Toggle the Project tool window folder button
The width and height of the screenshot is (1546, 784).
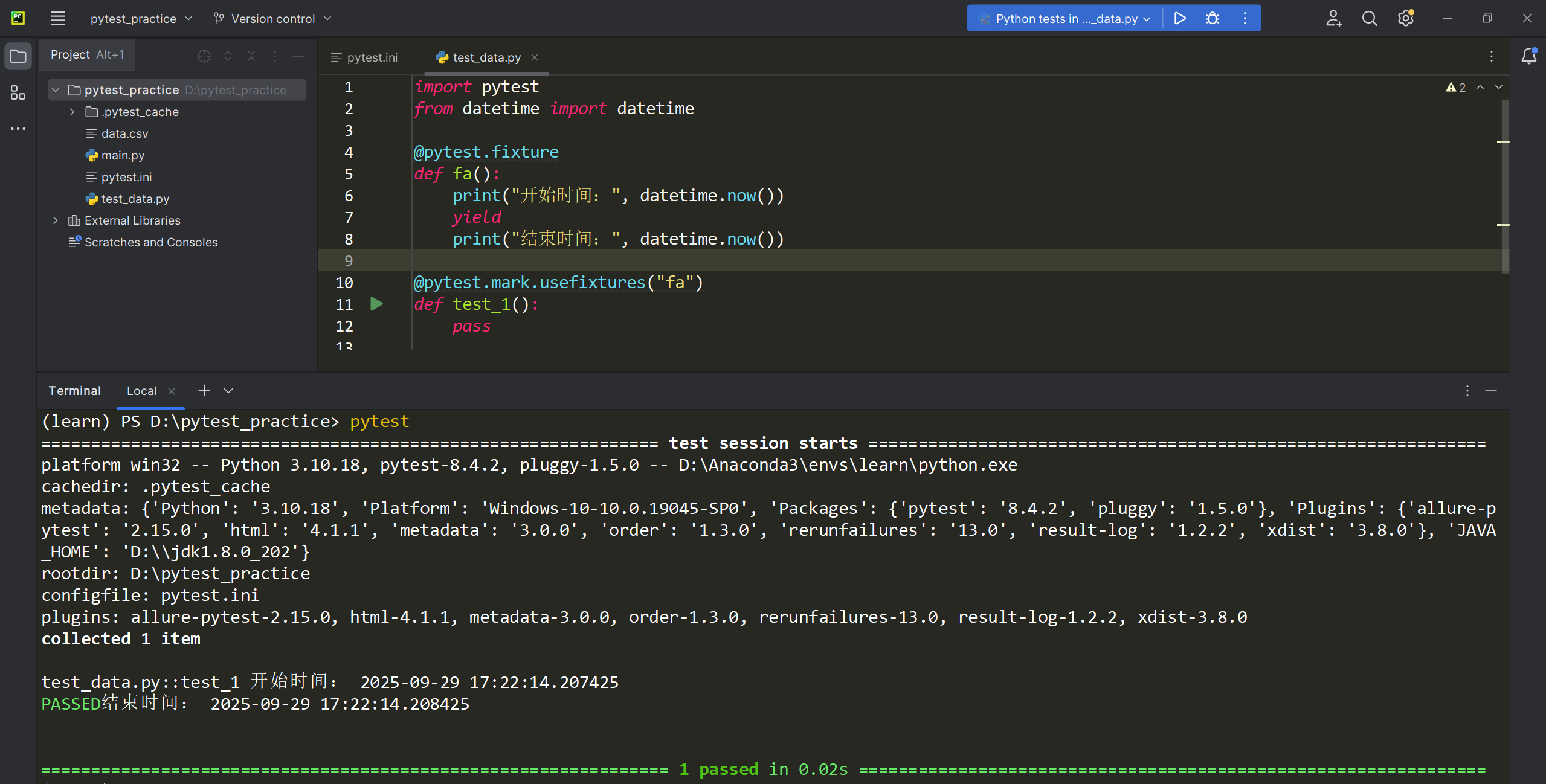pos(18,56)
